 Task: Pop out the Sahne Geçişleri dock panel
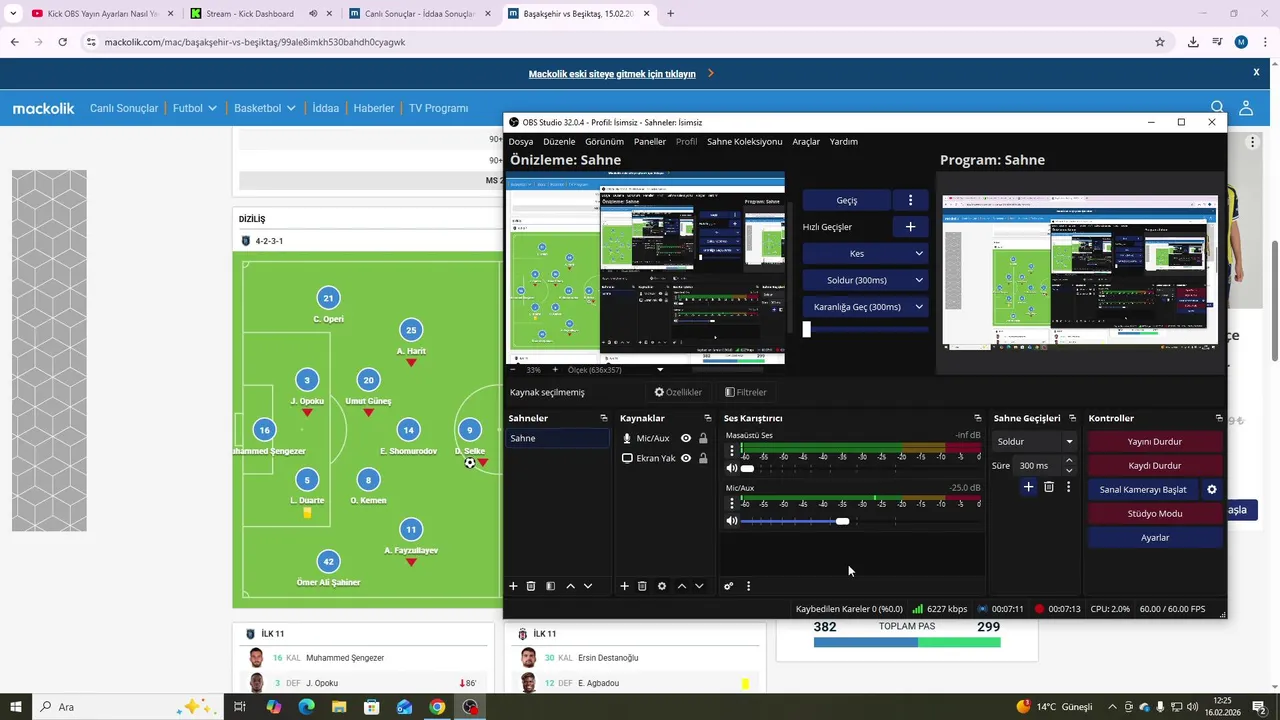[x=1072, y=418]
